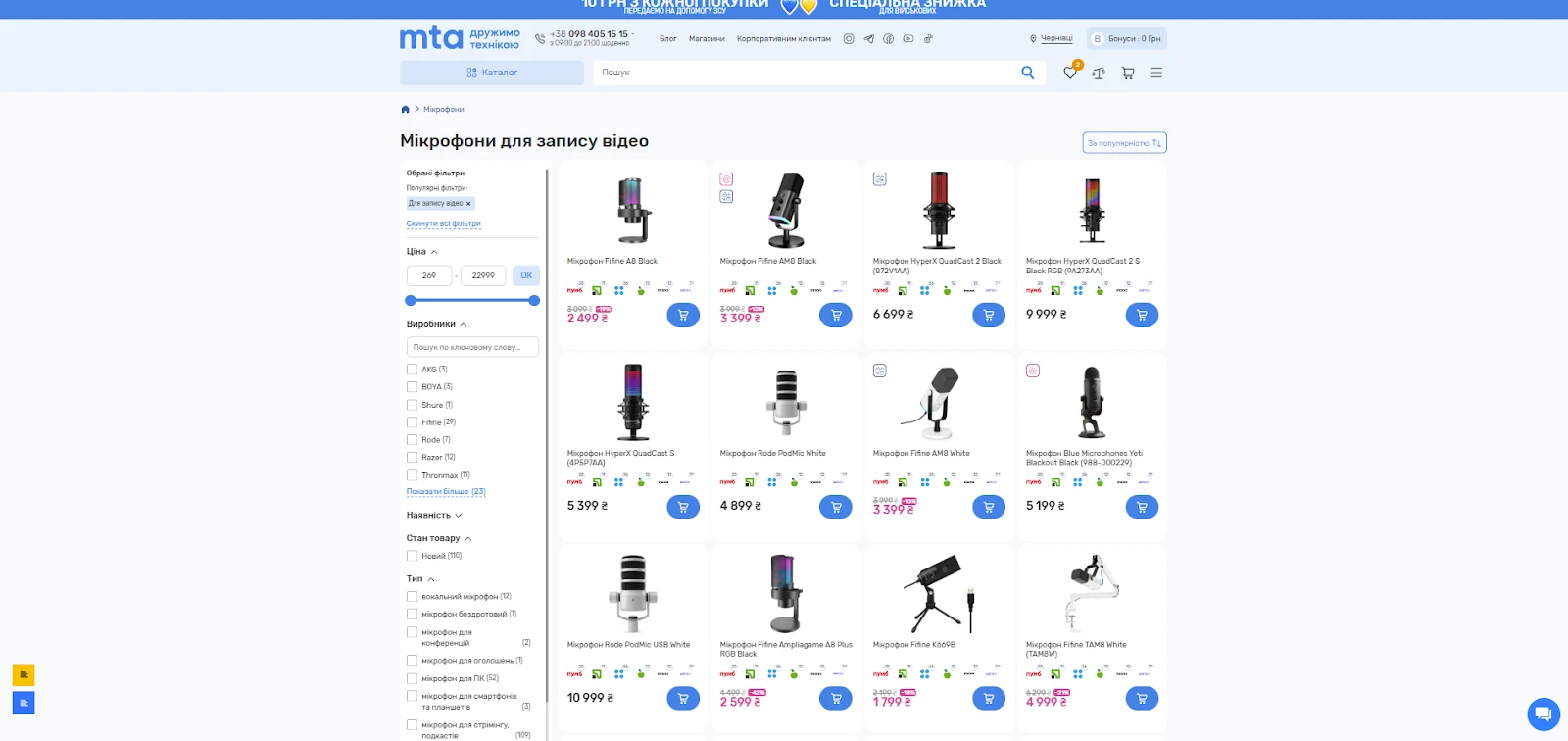This screenshot has height=741, width=1568.
Task: Collapse the 'Виробники' filter section
Action: pyautogui.click(x=437, y=324)
